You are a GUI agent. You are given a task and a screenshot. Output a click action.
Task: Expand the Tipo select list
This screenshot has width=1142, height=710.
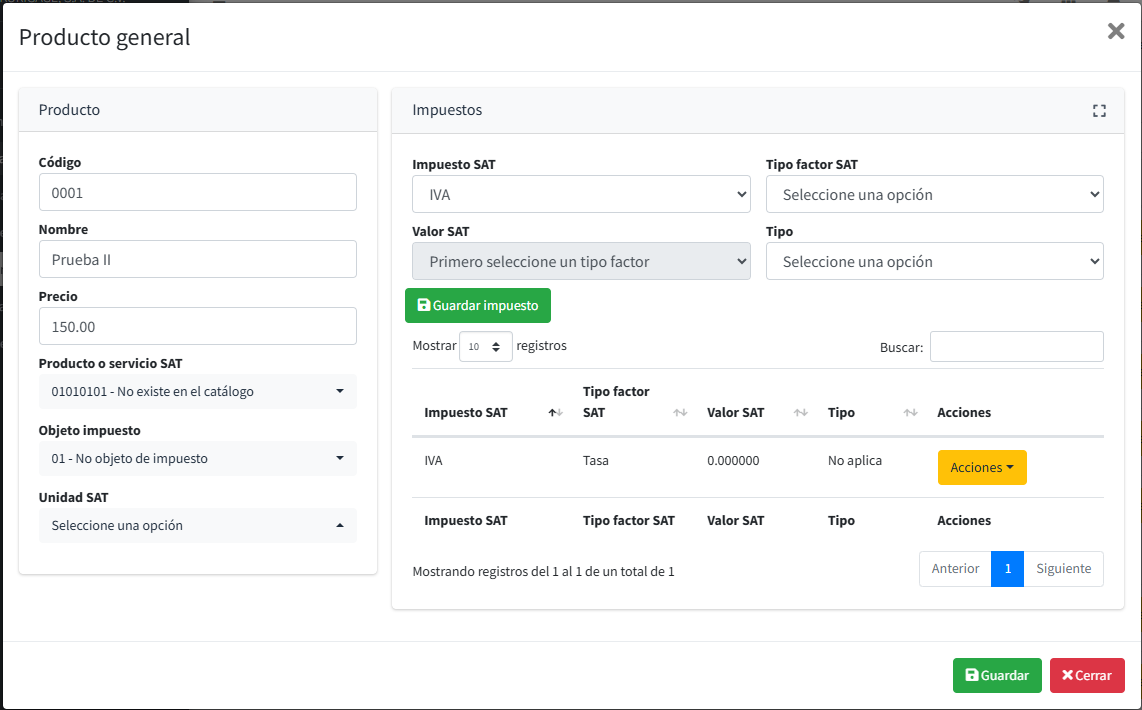tap(934, 261)
